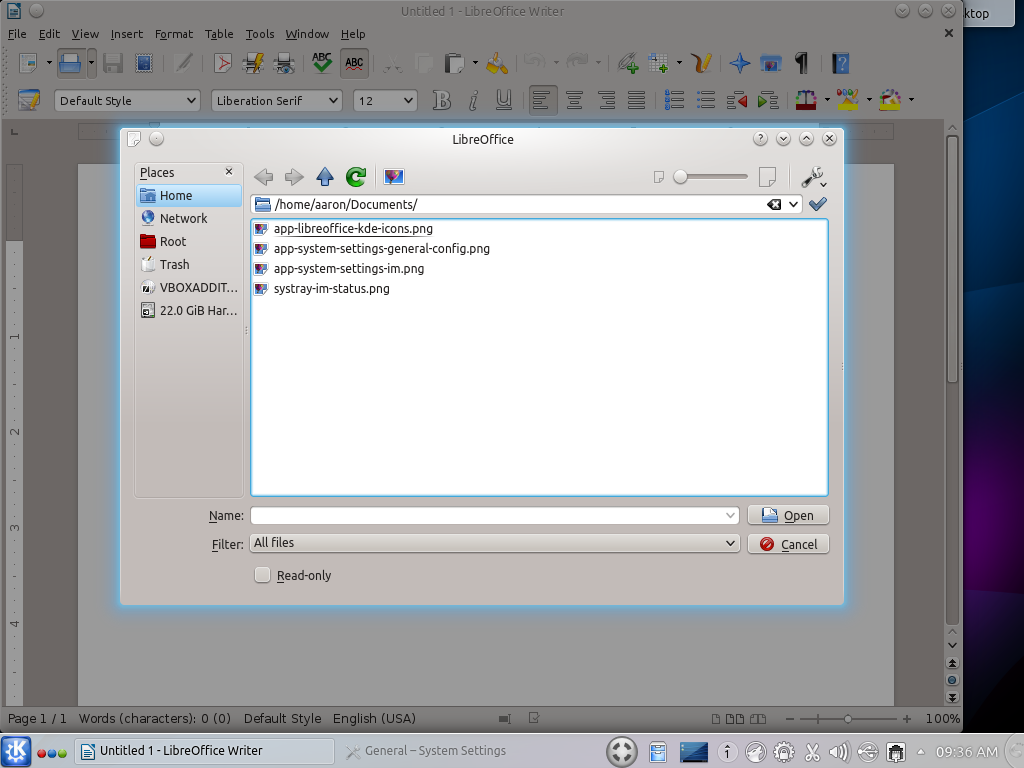The height and width of the screenshot is (768, 1024).
Task: Click the dialog help question button
Action: tap(760, 138)
